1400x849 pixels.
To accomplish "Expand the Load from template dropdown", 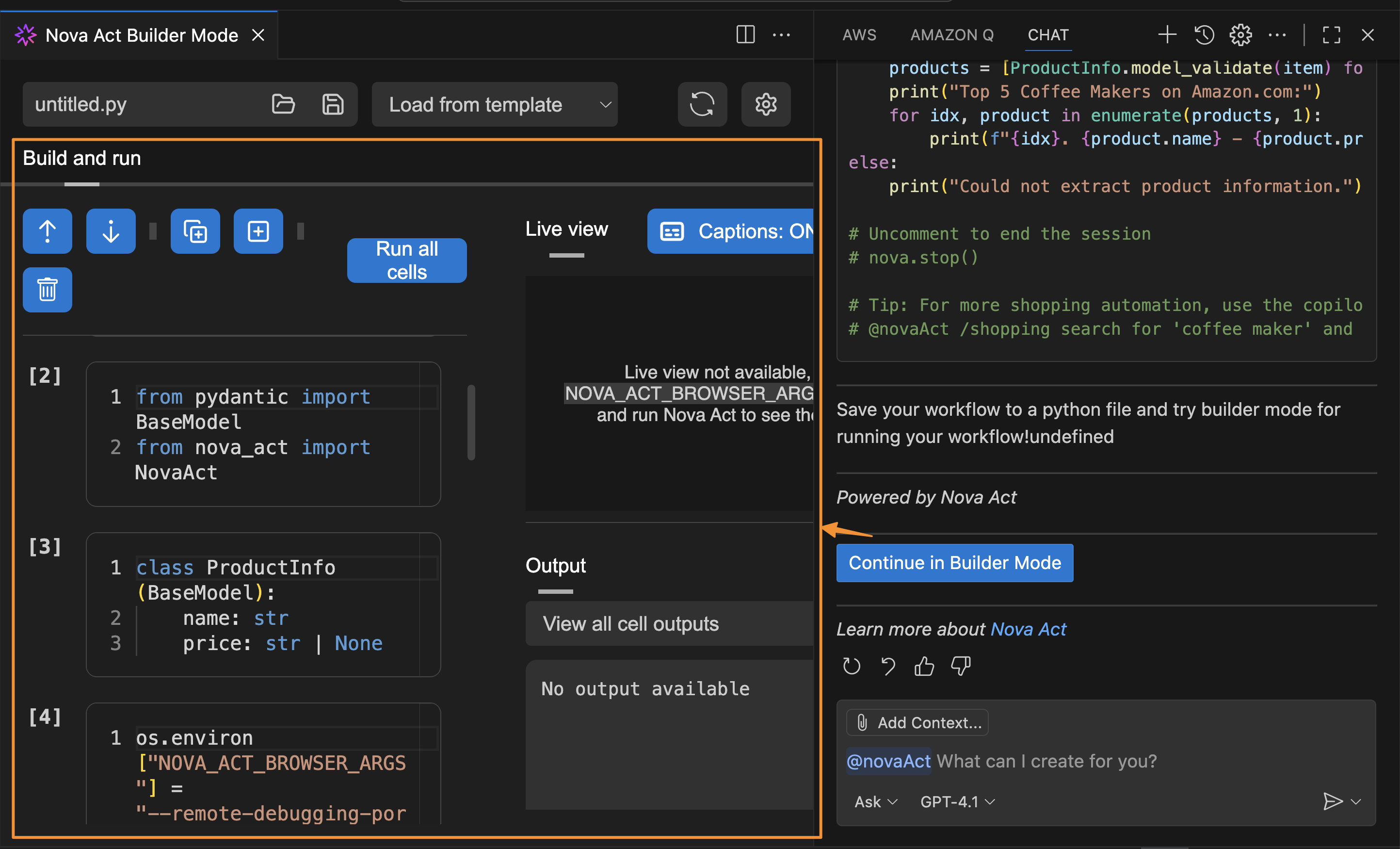I will tap(494, 105).
